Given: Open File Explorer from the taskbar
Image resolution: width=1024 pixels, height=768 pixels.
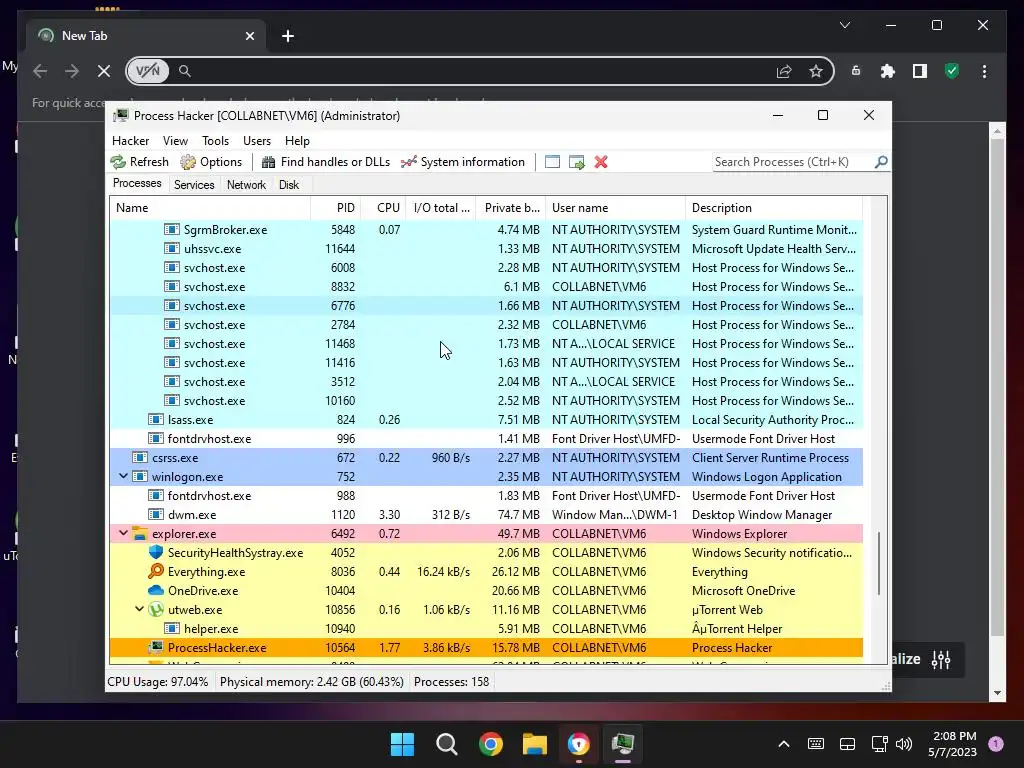Looking at the screenshot, I should click(535, 744).
